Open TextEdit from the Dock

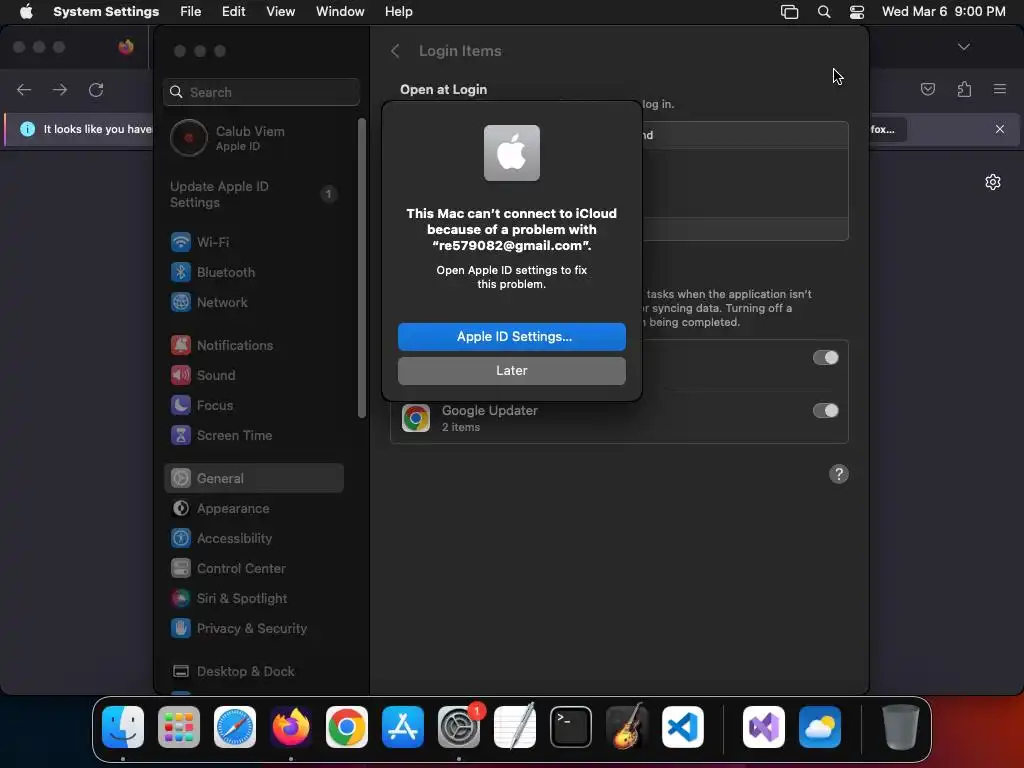click(x=515, y=727)
